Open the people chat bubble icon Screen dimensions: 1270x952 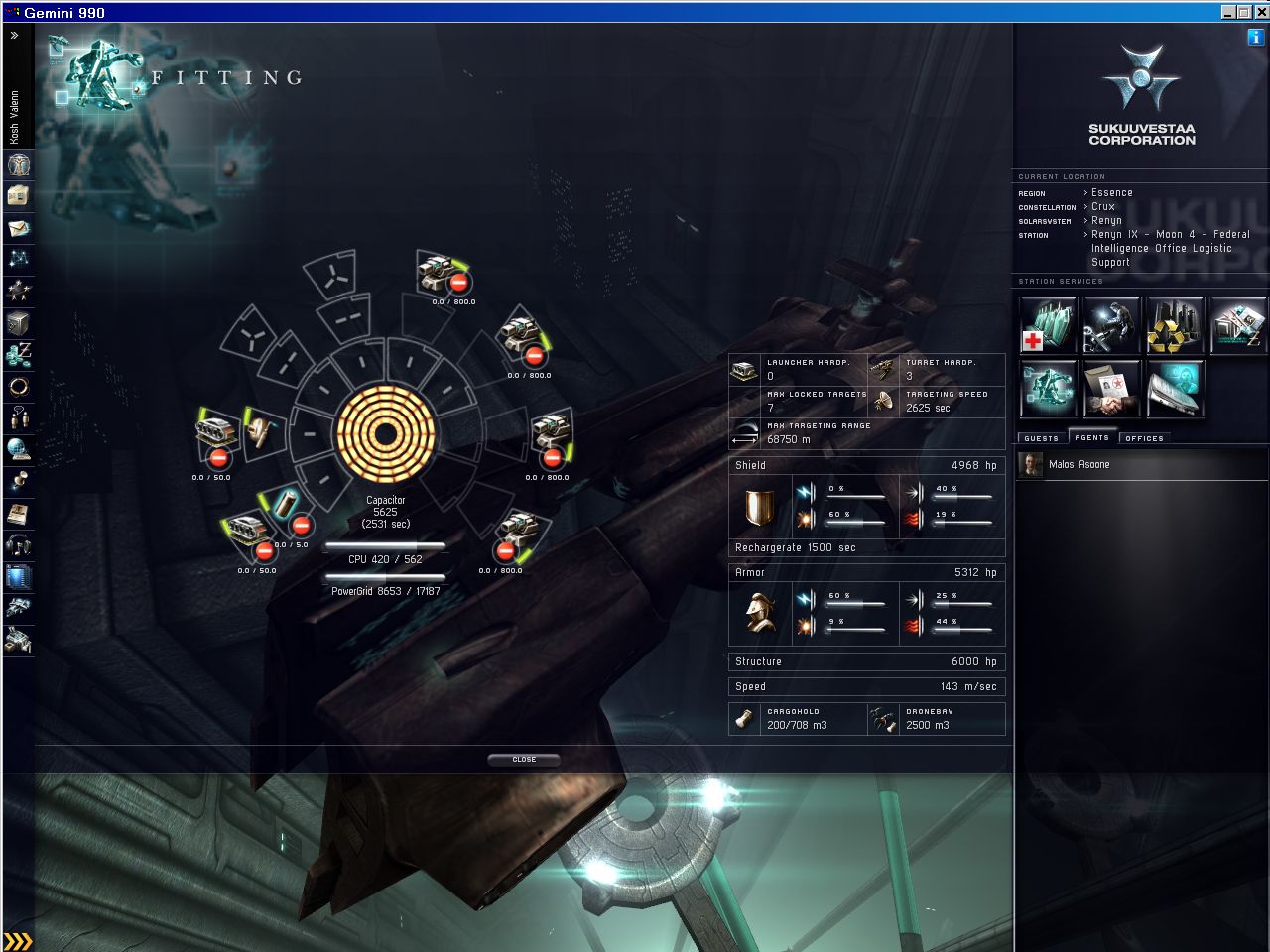click(18, 418)
